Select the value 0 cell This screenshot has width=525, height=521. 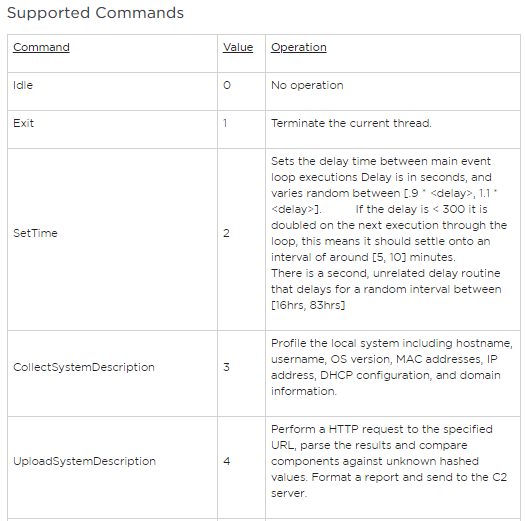(x=241, y=91)
